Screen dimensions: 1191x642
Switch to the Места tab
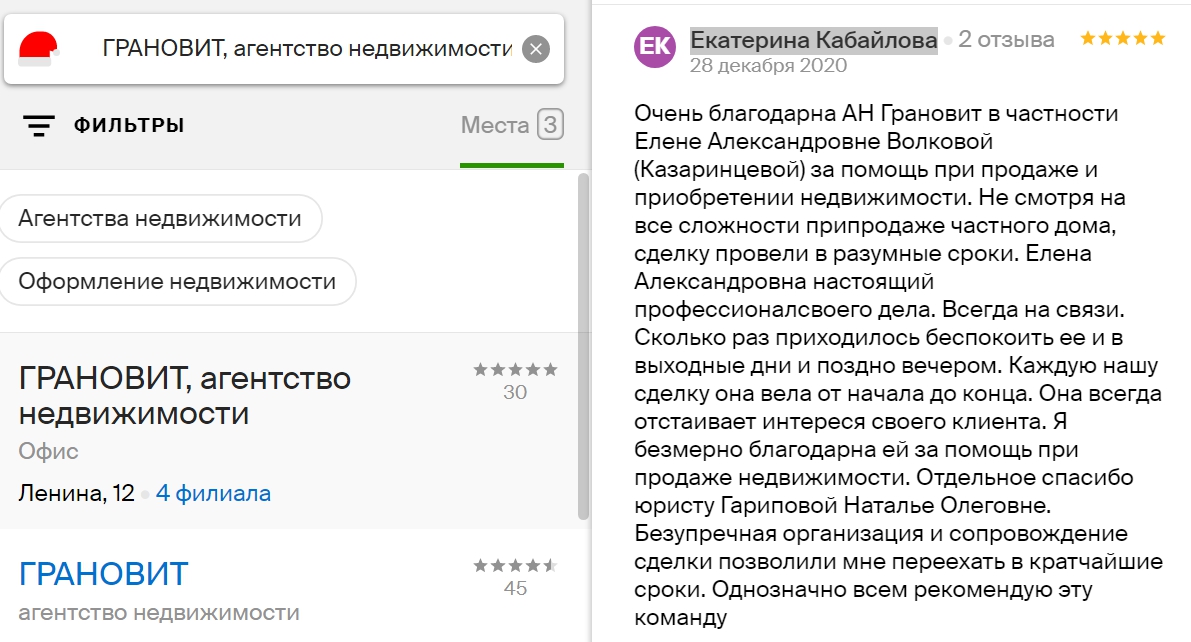pyautogui.click(x=495, y=125)
